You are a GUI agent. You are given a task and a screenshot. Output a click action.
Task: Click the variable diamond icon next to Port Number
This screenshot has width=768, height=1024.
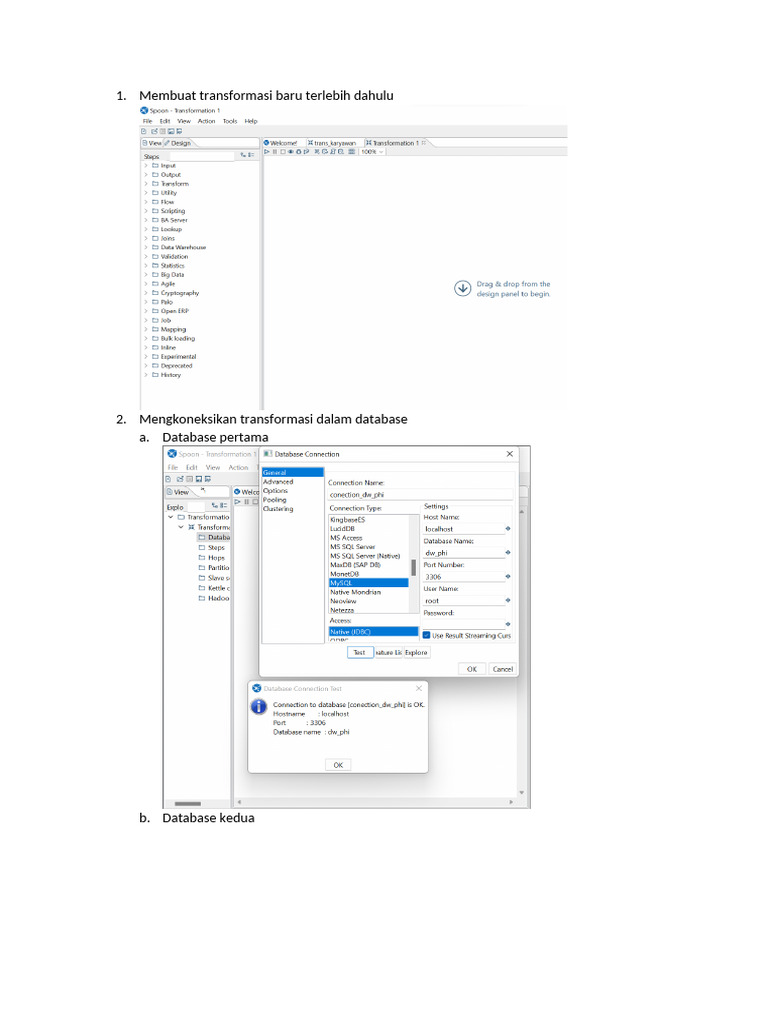click(x=507, y=577)
